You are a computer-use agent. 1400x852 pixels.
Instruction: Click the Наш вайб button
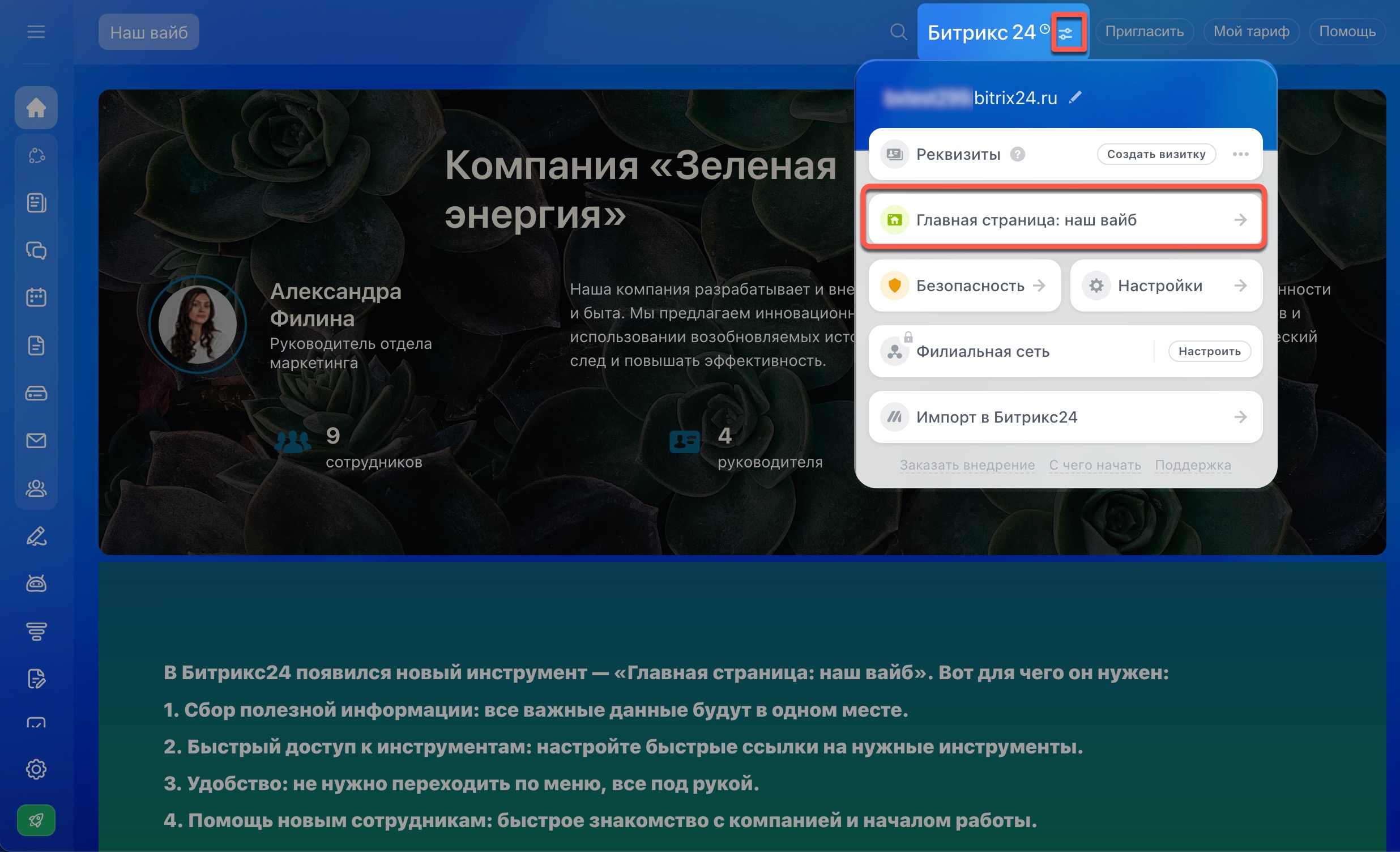[x=149, y=32]
